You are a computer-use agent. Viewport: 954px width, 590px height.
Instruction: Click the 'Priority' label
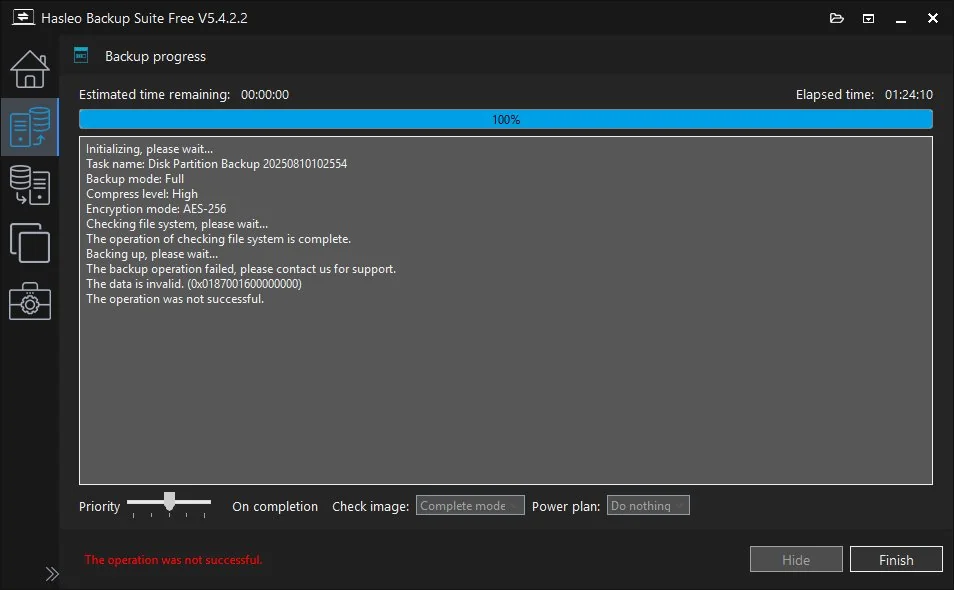tap(99, 506)
